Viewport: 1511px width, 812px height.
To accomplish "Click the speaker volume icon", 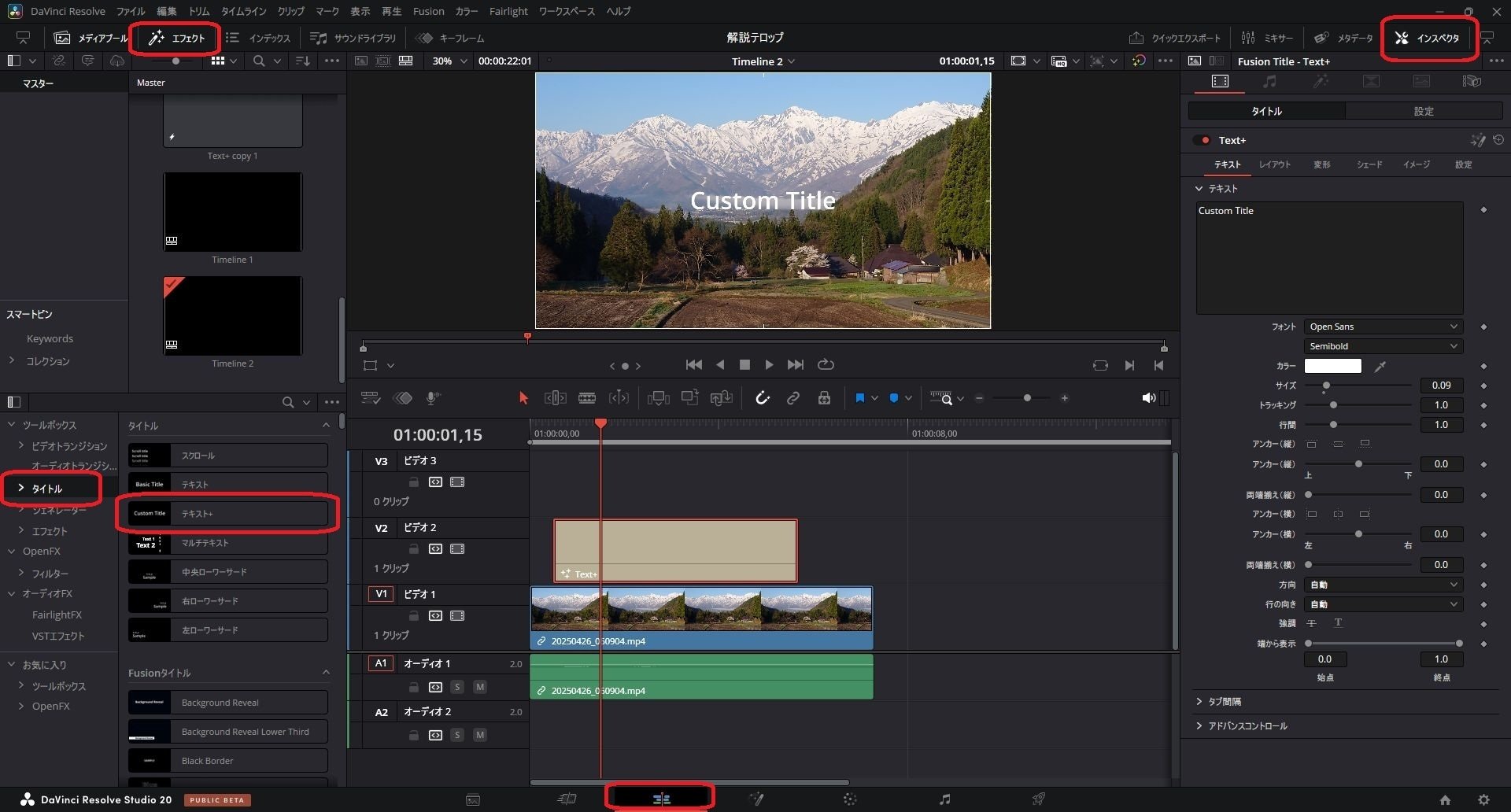I will click(1148, 398).
